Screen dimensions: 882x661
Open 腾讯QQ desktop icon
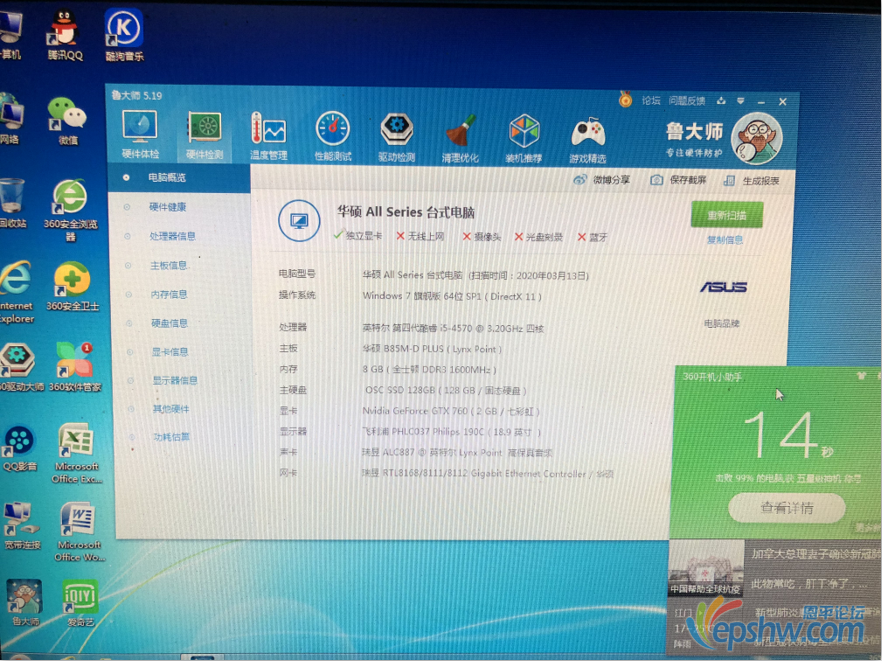(x=65, y=35)
